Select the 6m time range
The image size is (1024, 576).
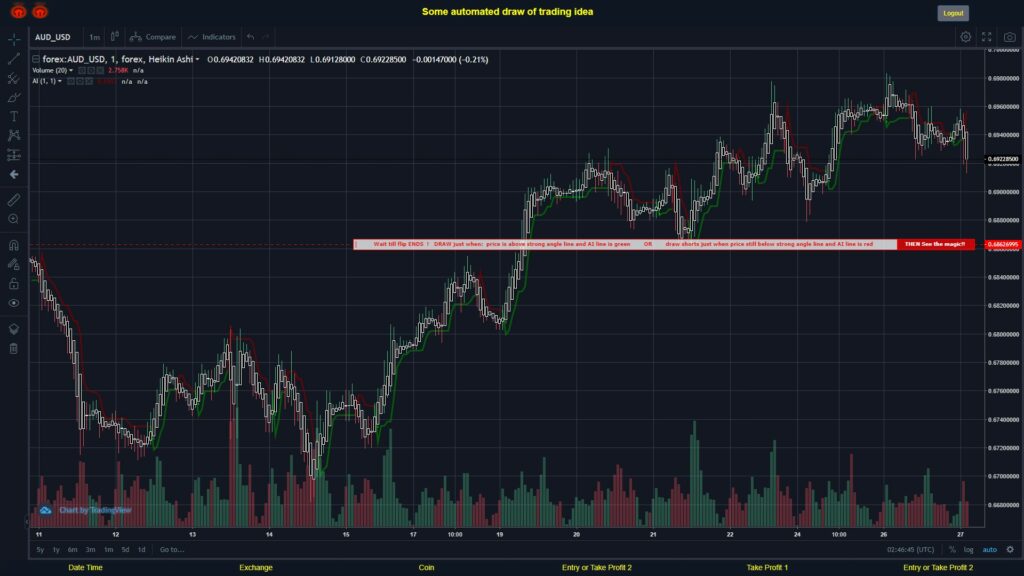[x=72, y=550]
